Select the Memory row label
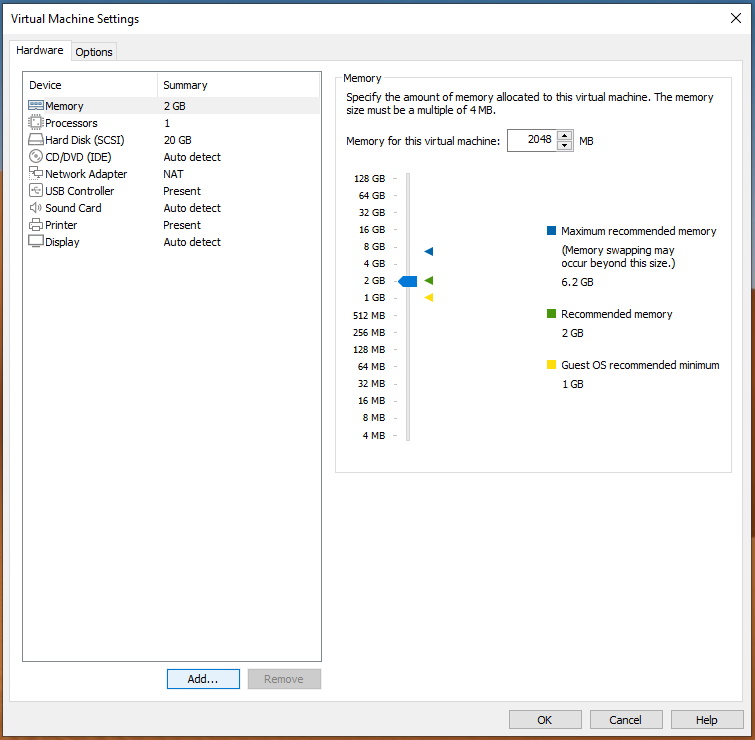Viewport: 755px width, 740px height. pyautogui.click(x=65, y=106)
